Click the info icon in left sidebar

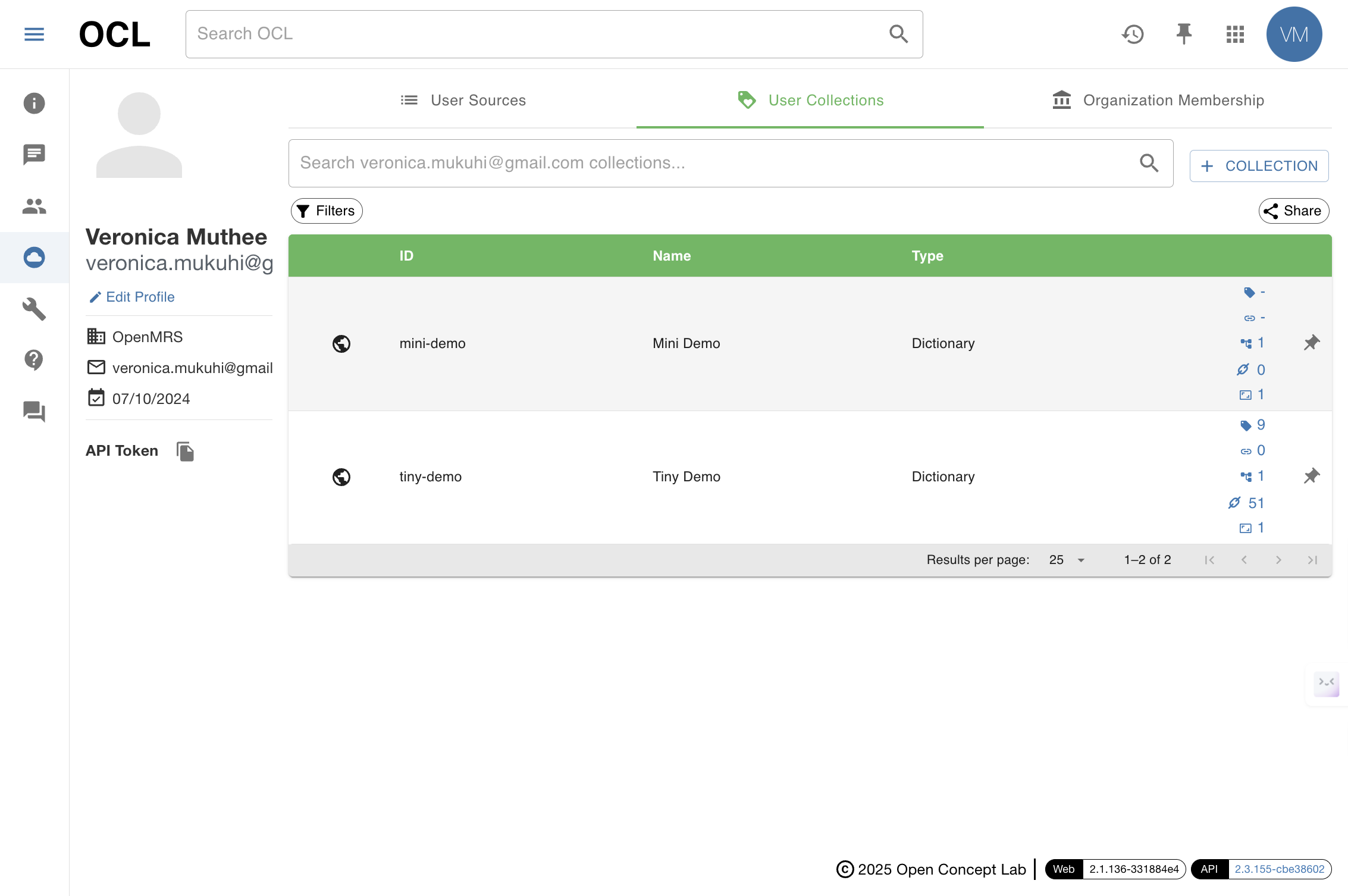[x=34, y=103]
